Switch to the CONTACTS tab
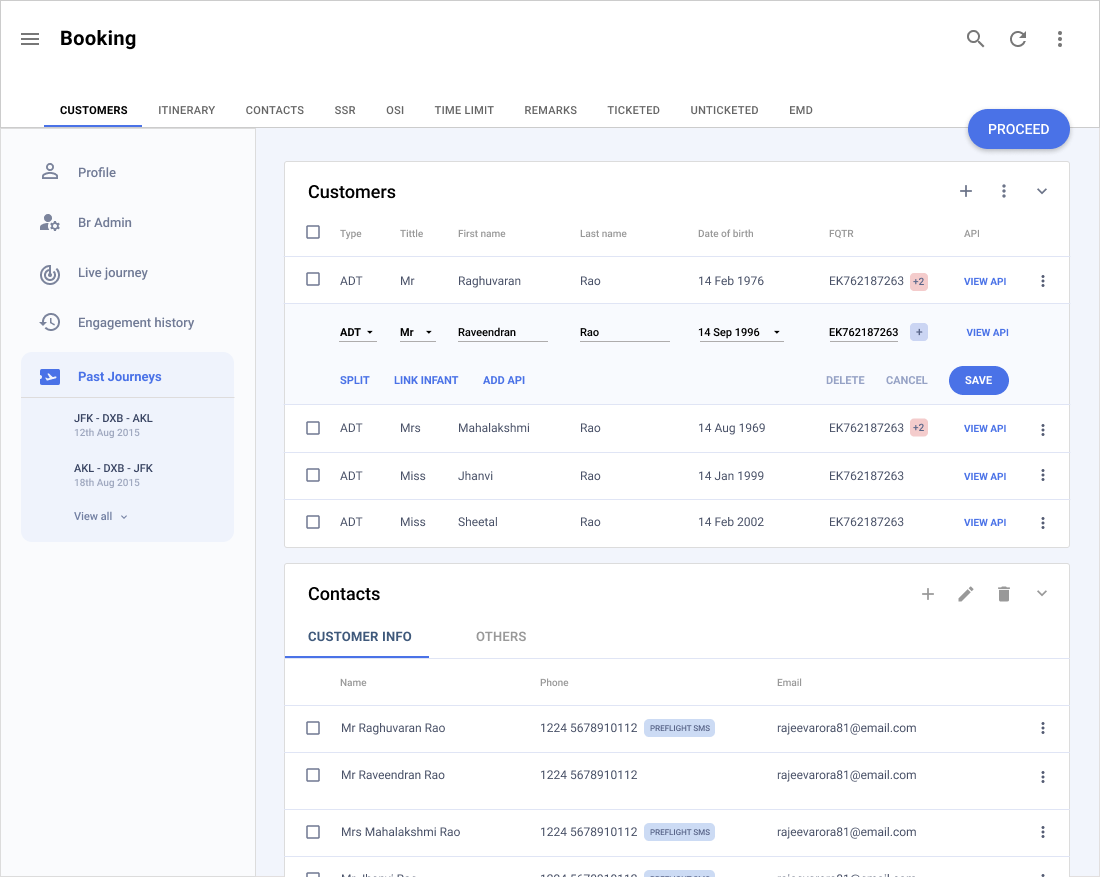The image size is (1100, 877). pyautogui.click(x=274, y=110)
